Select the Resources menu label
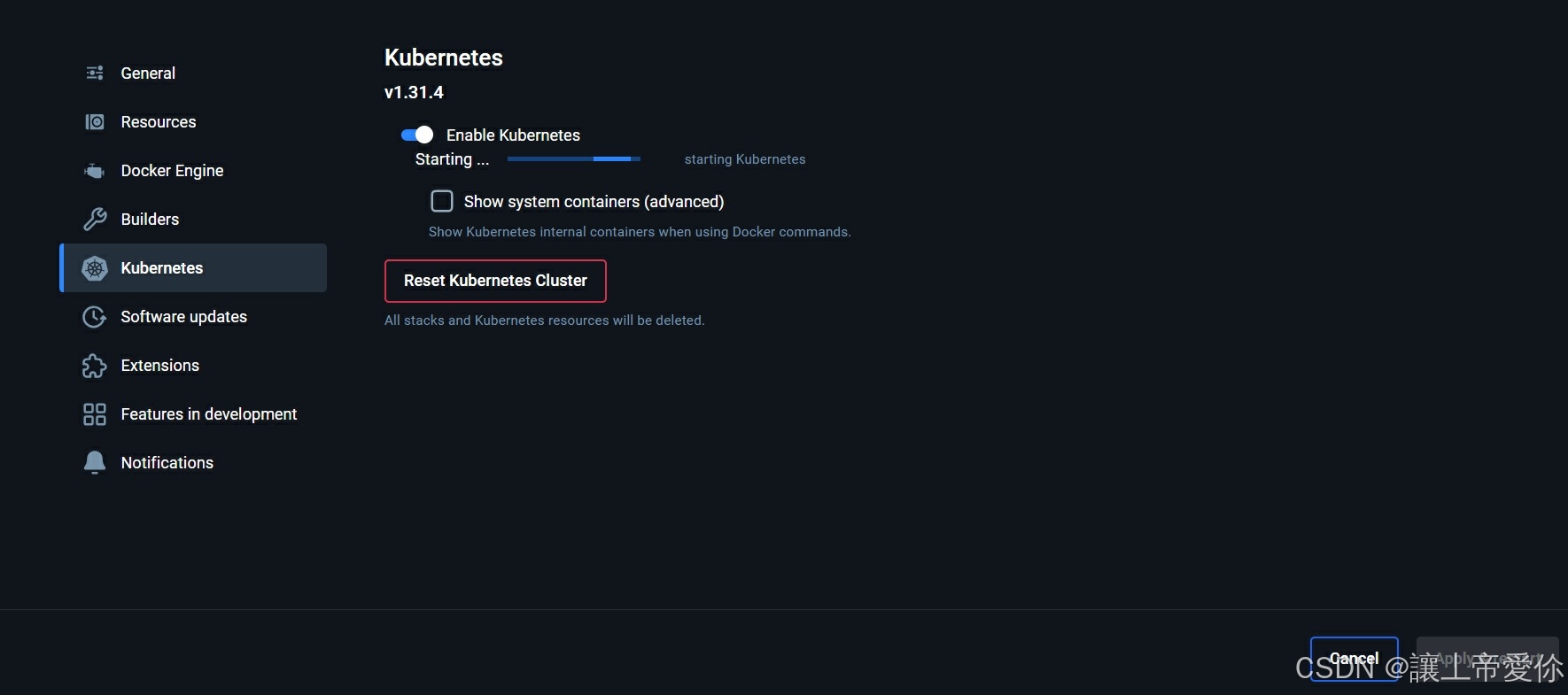1568x695 pixels. pyautogui.click(x=159, y=122)
